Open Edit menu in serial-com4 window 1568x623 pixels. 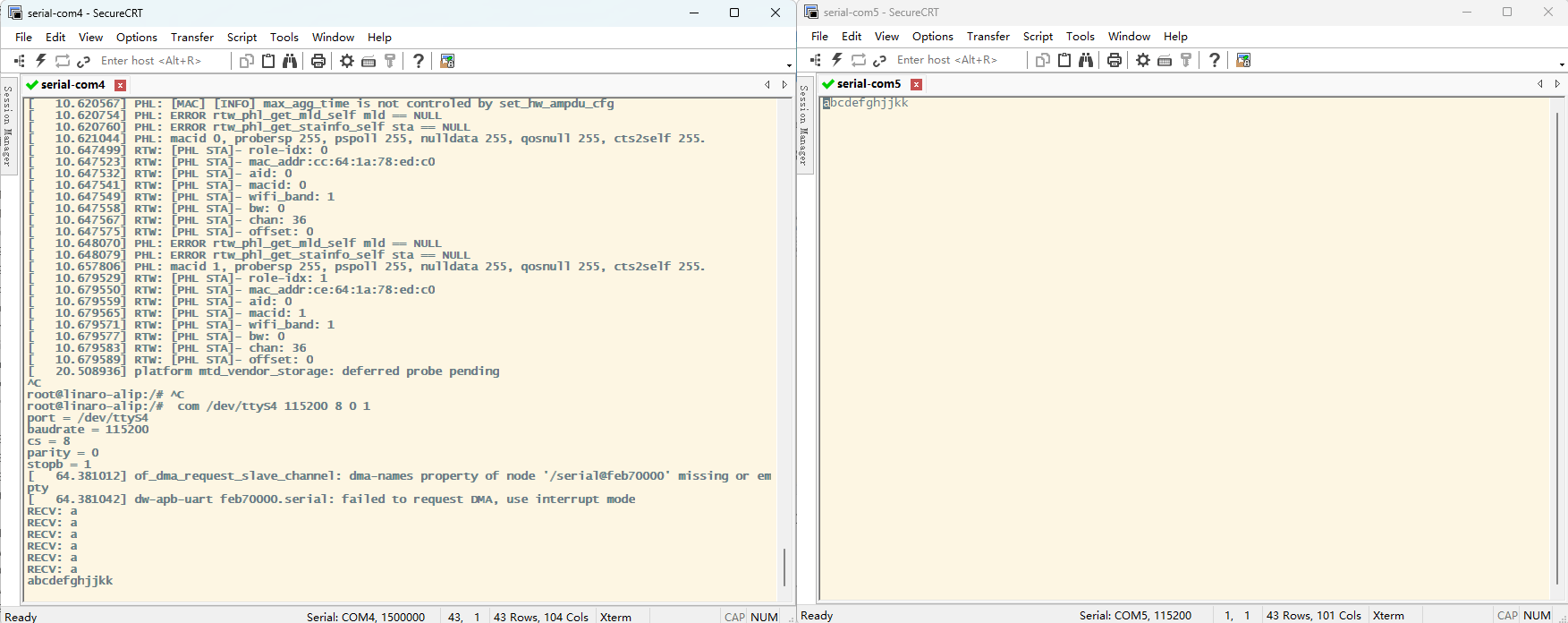[x=55, y=38]
